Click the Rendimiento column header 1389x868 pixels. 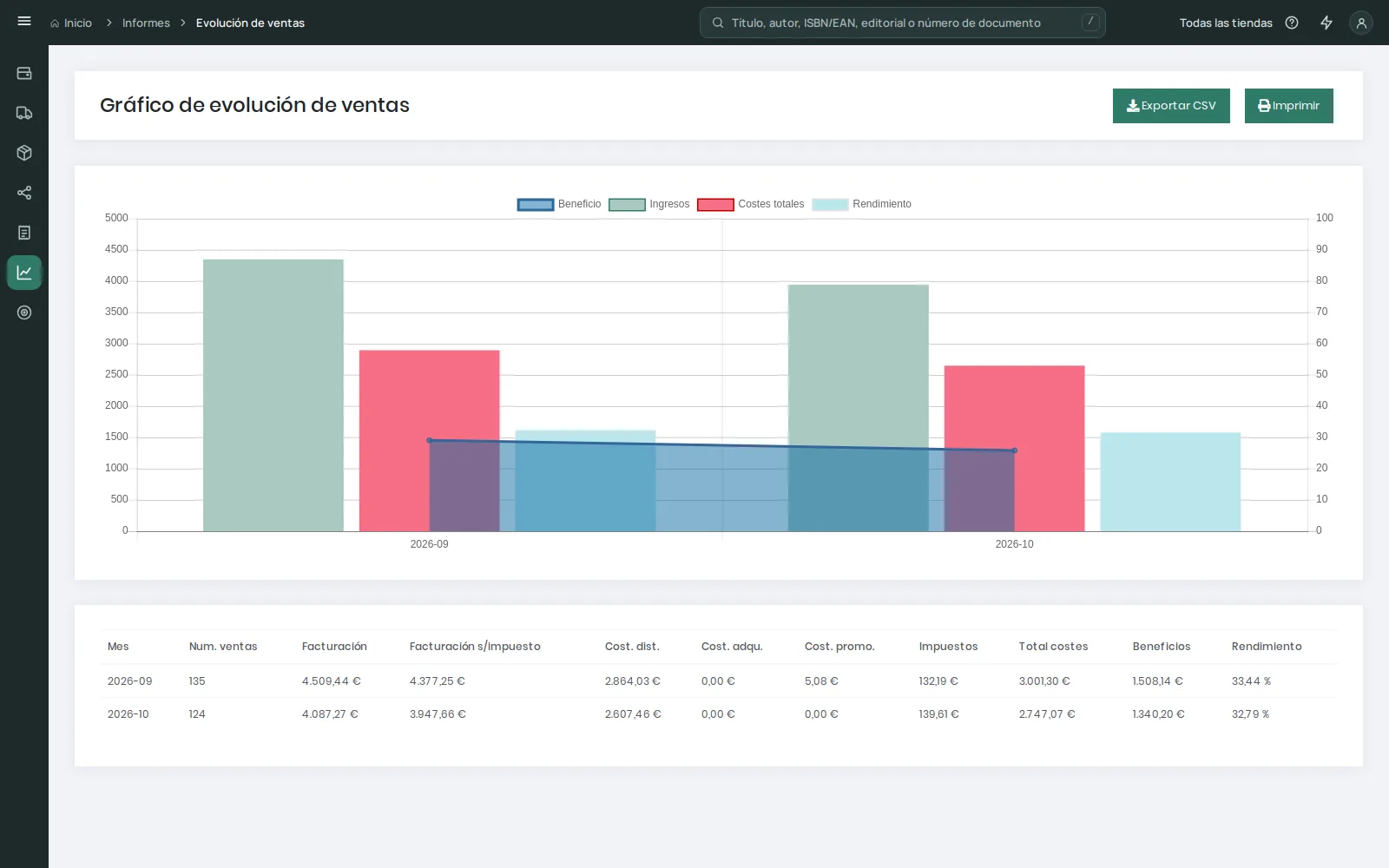pos(1267,647)
